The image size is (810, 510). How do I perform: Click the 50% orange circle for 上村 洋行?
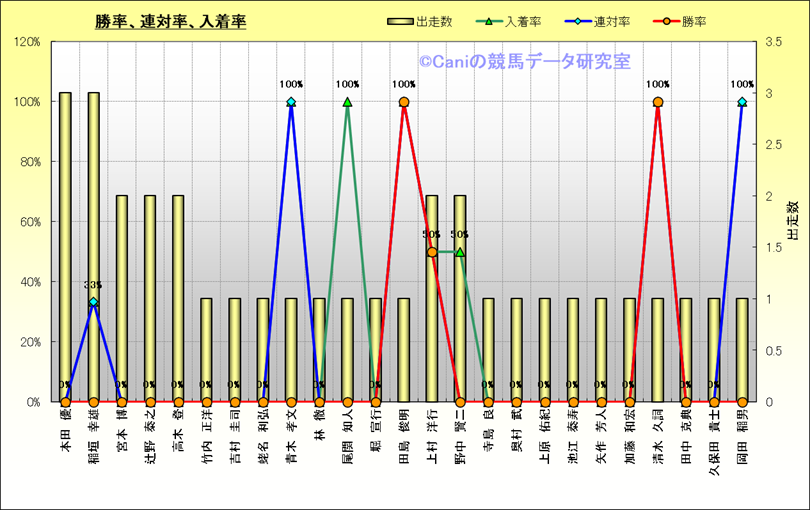tap(432, 252)
